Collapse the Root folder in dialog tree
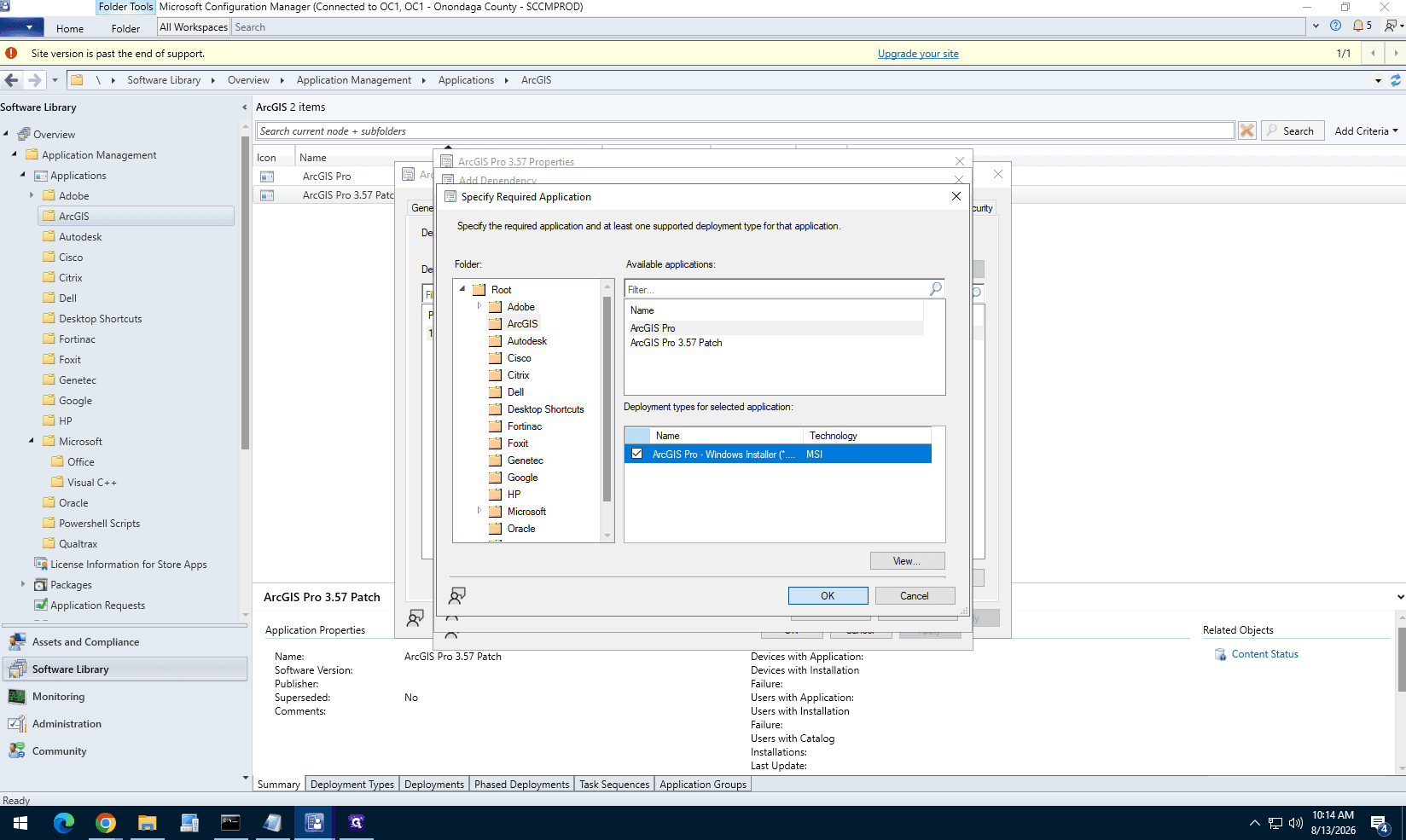The height and width of the screenshot is (840, 1406). tap(462, 289)
